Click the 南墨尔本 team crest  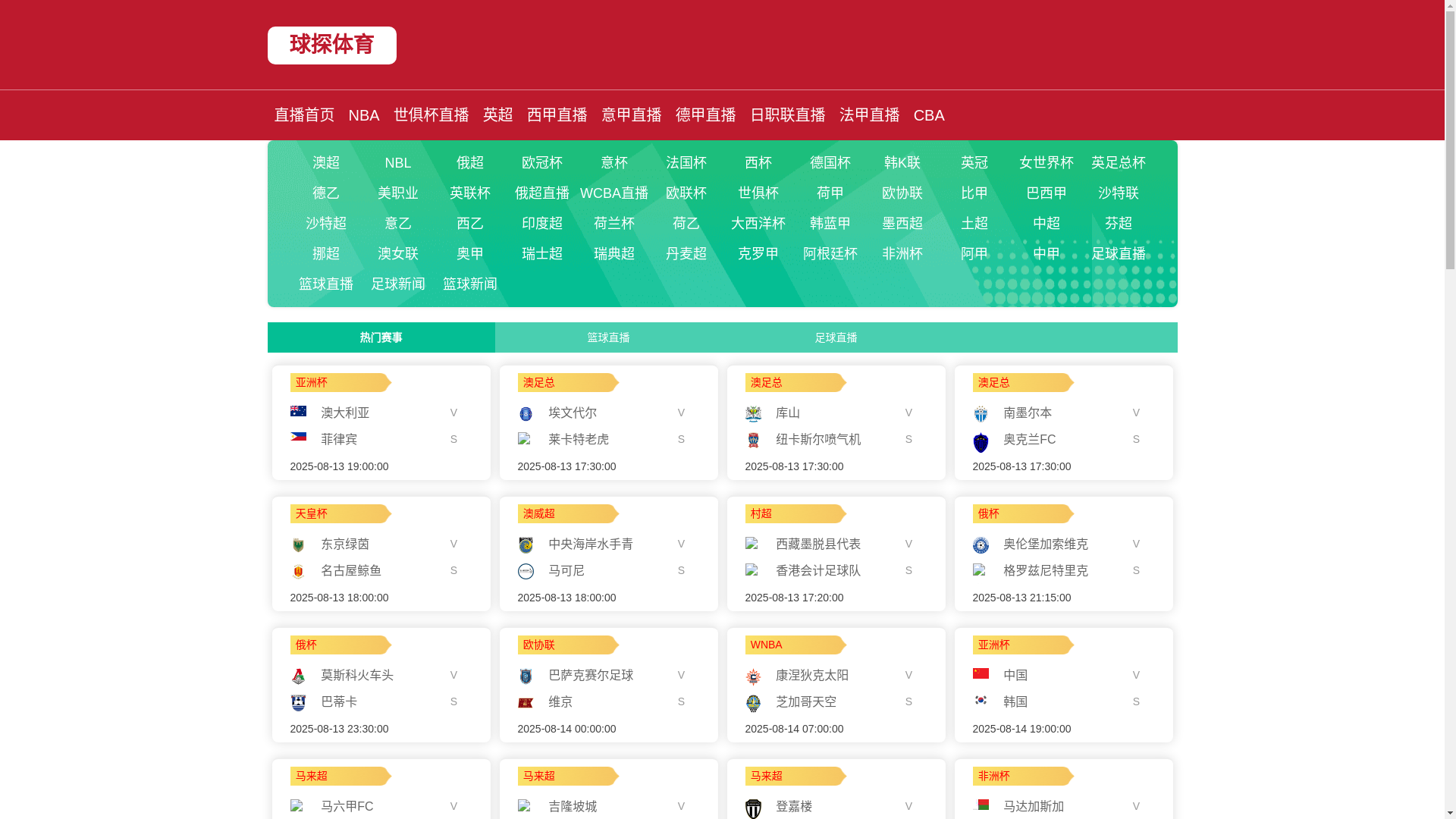[x=981, y=413]
